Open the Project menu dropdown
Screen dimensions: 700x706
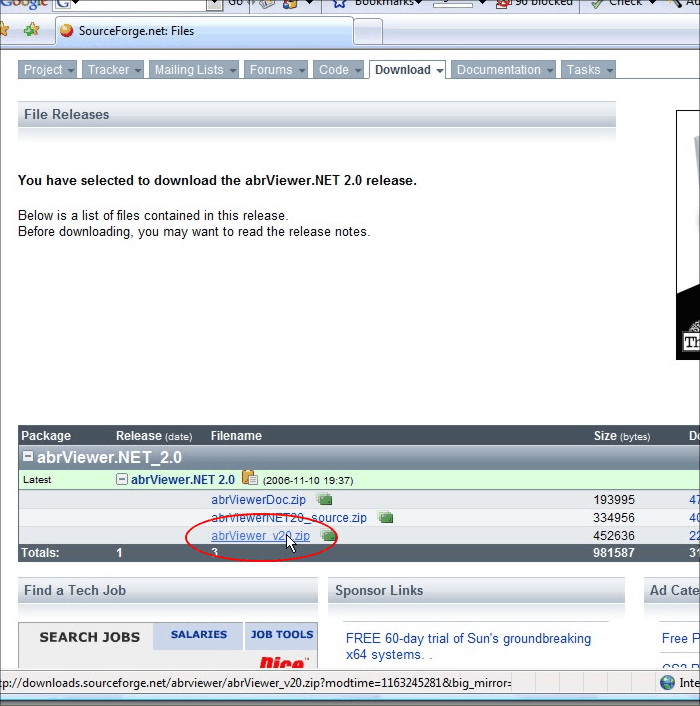[x=49, y=70]
